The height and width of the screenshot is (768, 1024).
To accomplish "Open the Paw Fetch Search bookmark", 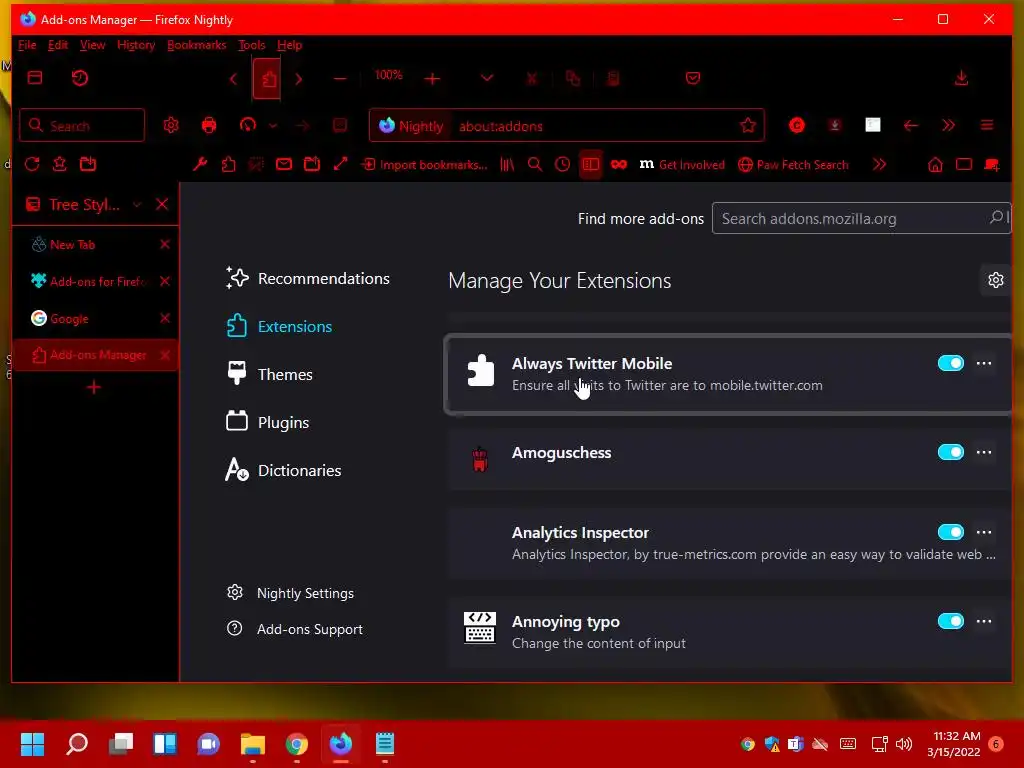I will coord(793,165).
